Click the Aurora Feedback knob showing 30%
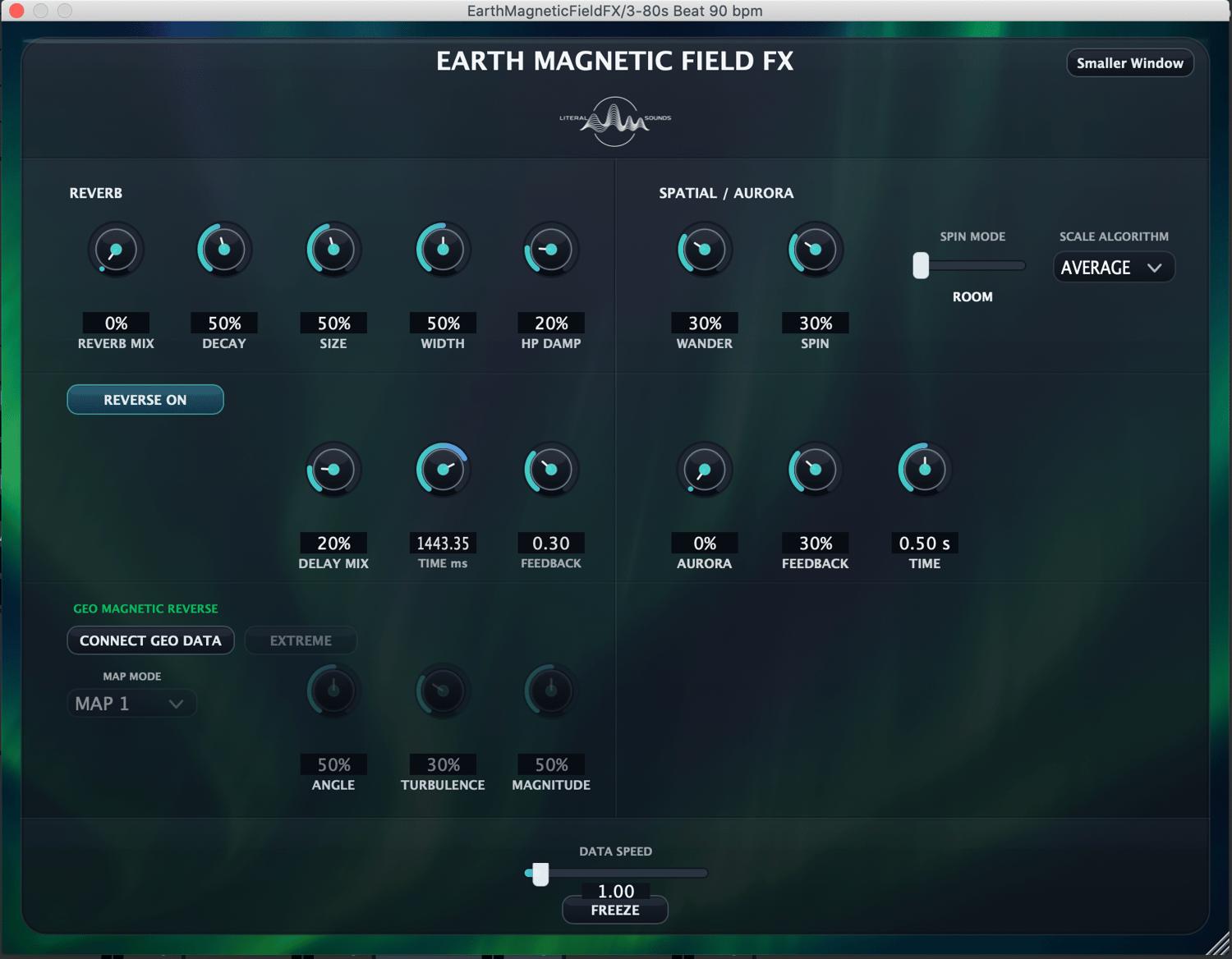The width and height of the screenshot is (1232, 959). (815, 470)
